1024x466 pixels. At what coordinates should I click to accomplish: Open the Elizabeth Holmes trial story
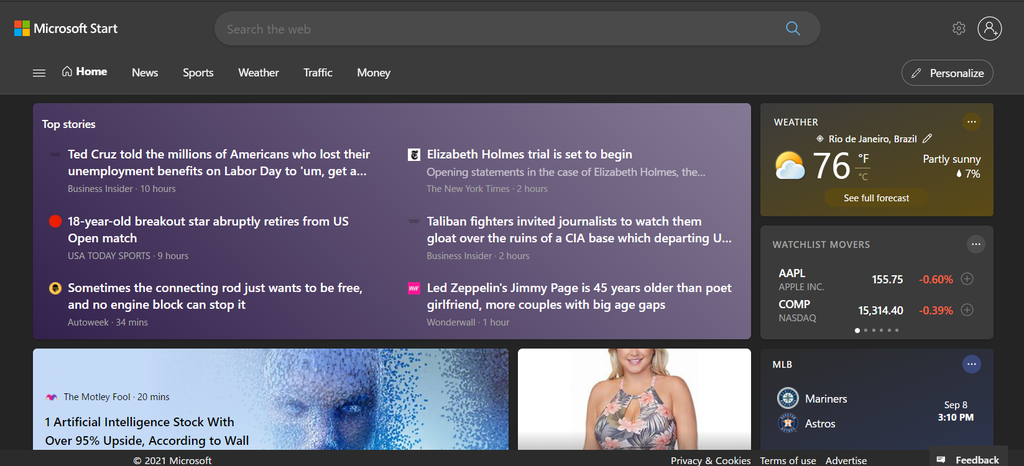click(530, 155)
